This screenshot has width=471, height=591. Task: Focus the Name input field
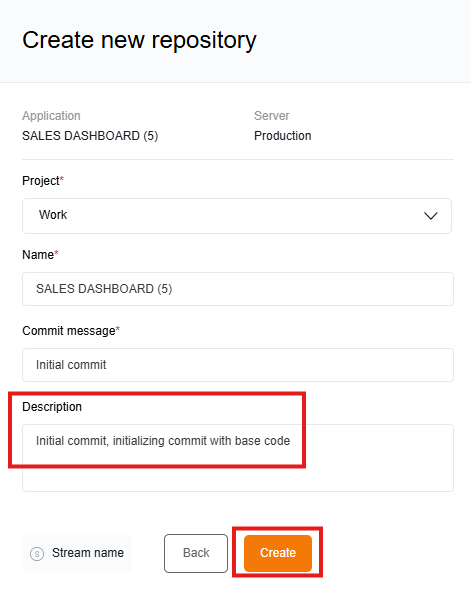(x=238, y=289)
